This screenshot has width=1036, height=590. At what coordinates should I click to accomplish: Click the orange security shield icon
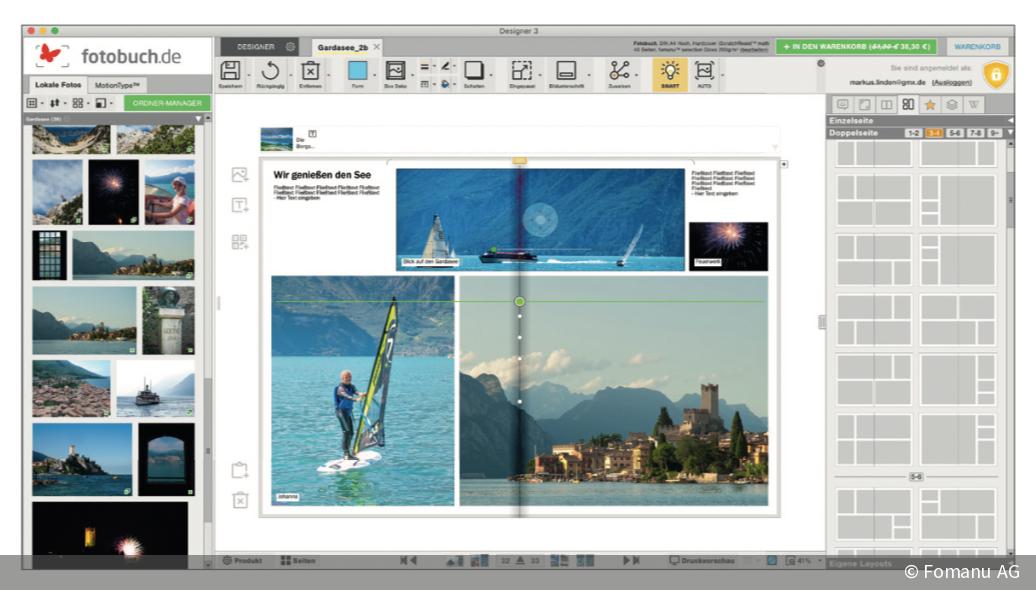[x=996, y=75]
